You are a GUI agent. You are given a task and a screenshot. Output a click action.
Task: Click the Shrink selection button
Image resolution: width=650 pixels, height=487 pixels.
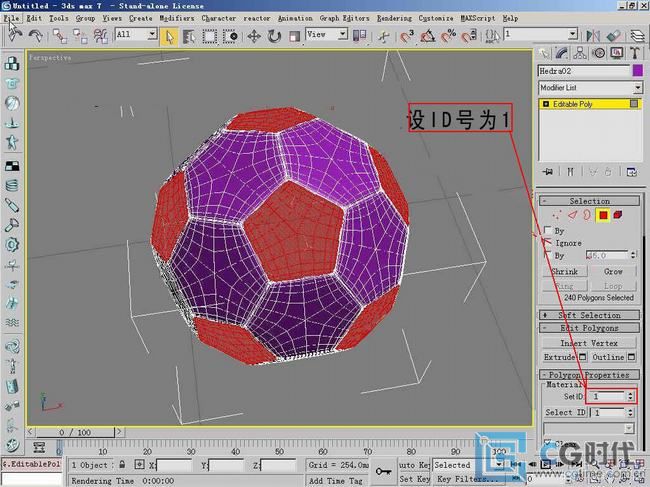(x=565, y=271)
